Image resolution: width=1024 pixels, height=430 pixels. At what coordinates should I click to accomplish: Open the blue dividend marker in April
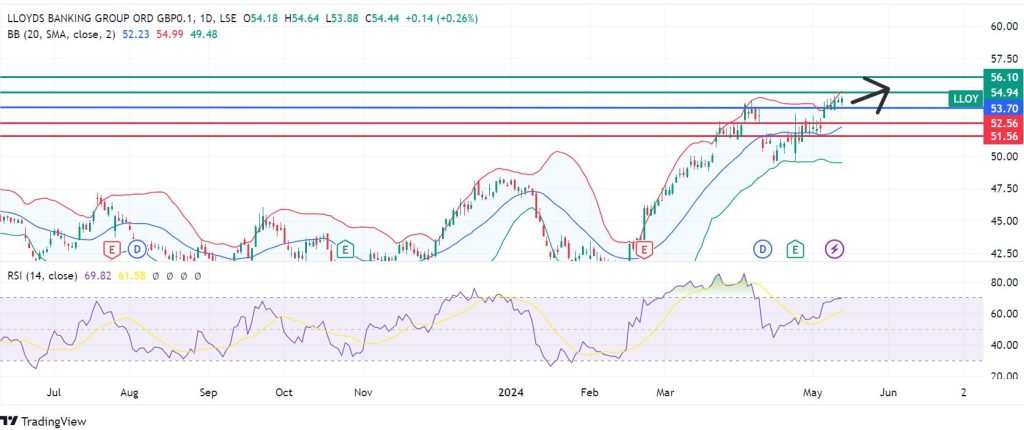pos(762,249)
